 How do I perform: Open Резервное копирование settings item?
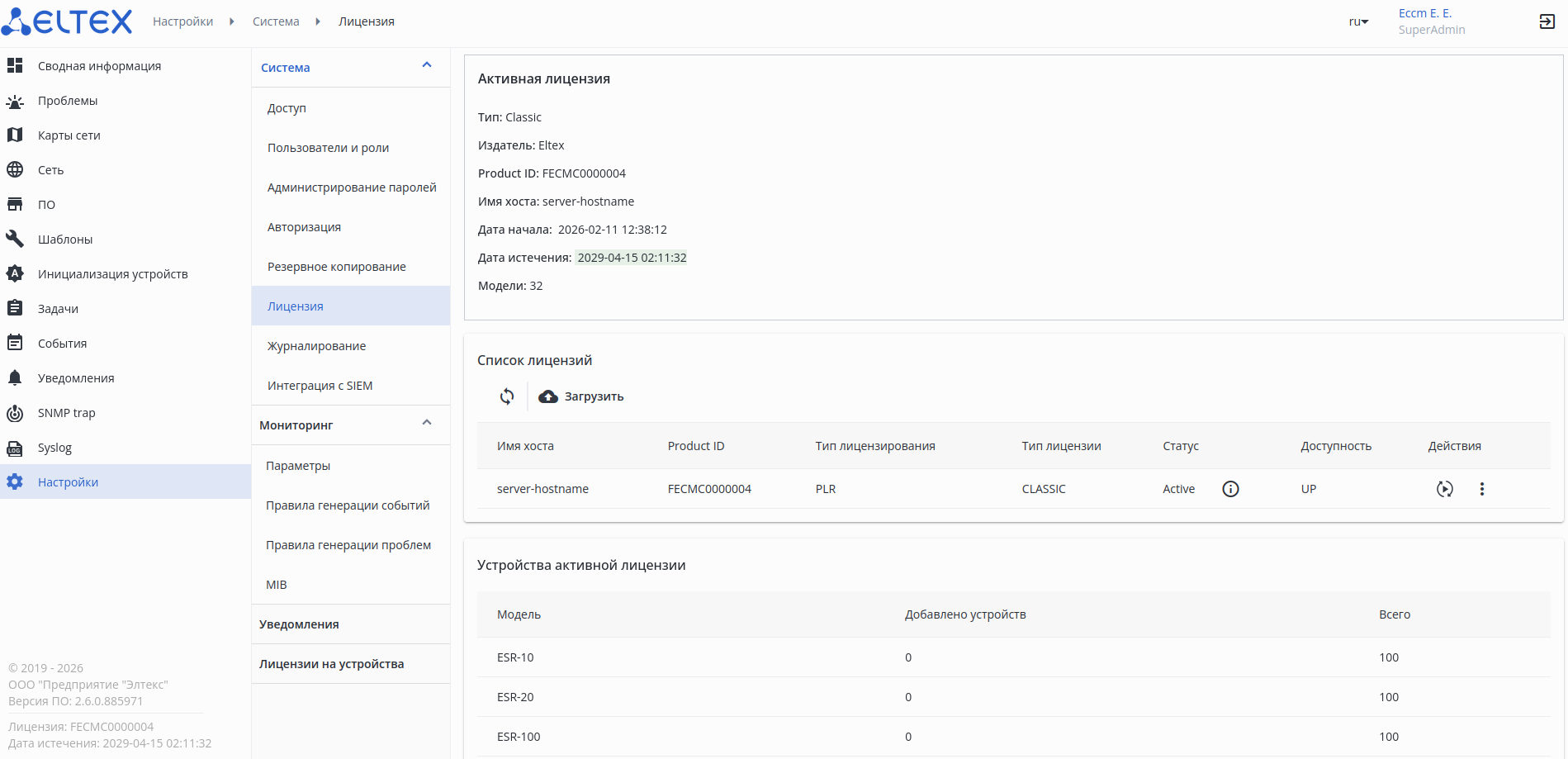[x=336, y=267]
